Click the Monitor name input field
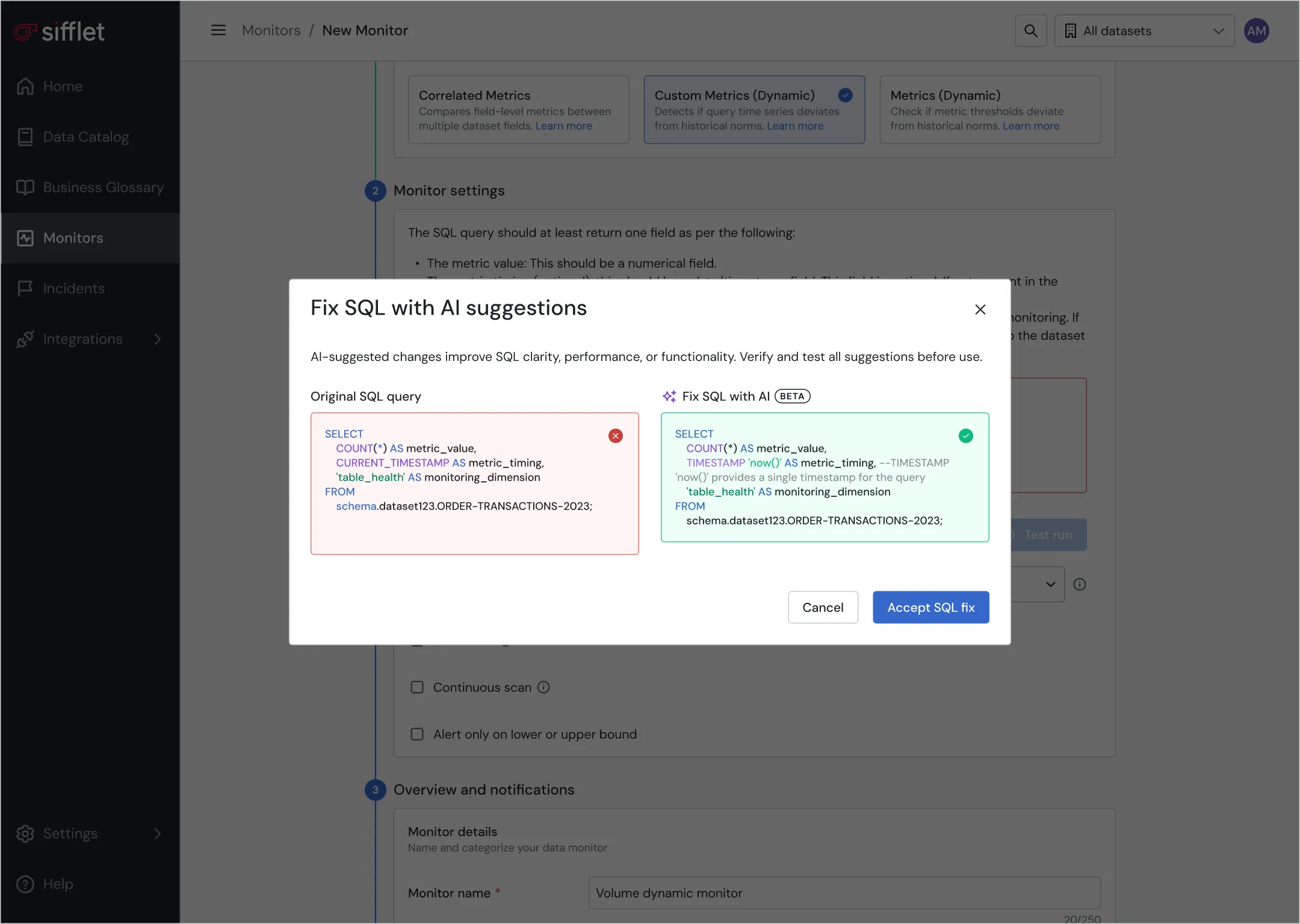 tap(844, 893)
